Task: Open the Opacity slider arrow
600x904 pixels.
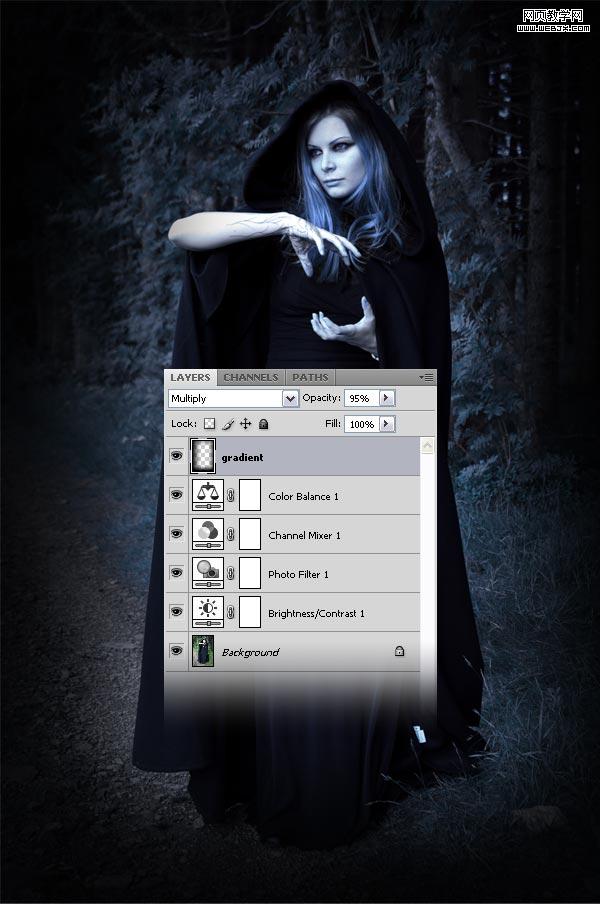Action: click(386, 398)
